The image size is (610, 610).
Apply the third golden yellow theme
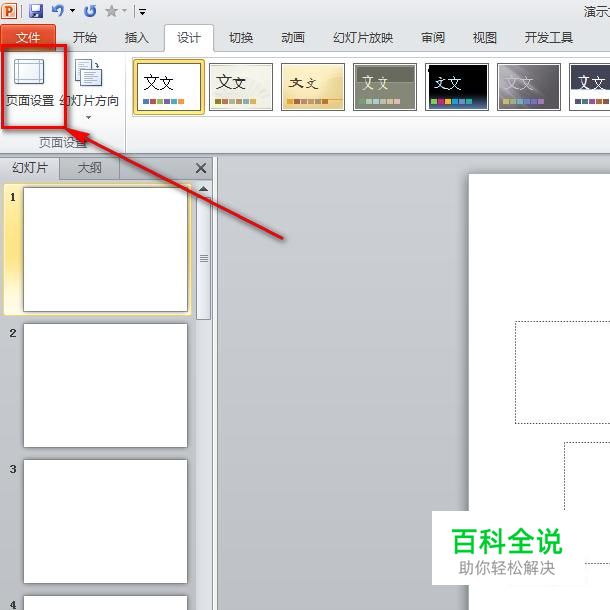[x=313, y=87]
